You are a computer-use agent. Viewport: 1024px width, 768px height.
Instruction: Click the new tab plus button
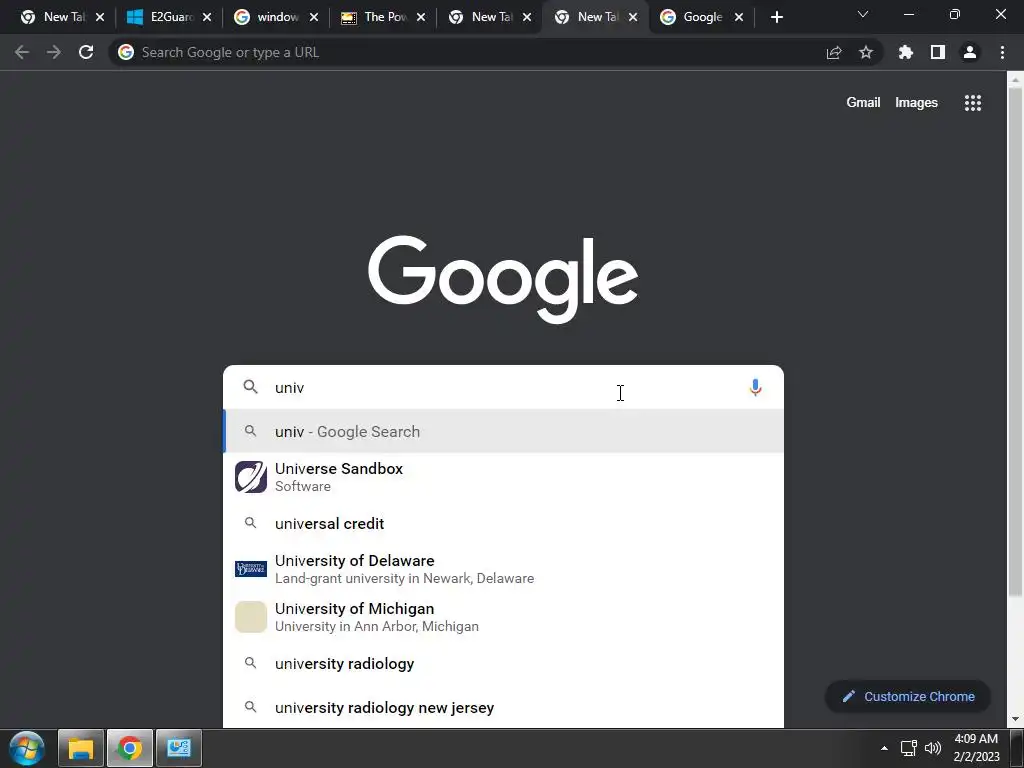tap(776, 17)
